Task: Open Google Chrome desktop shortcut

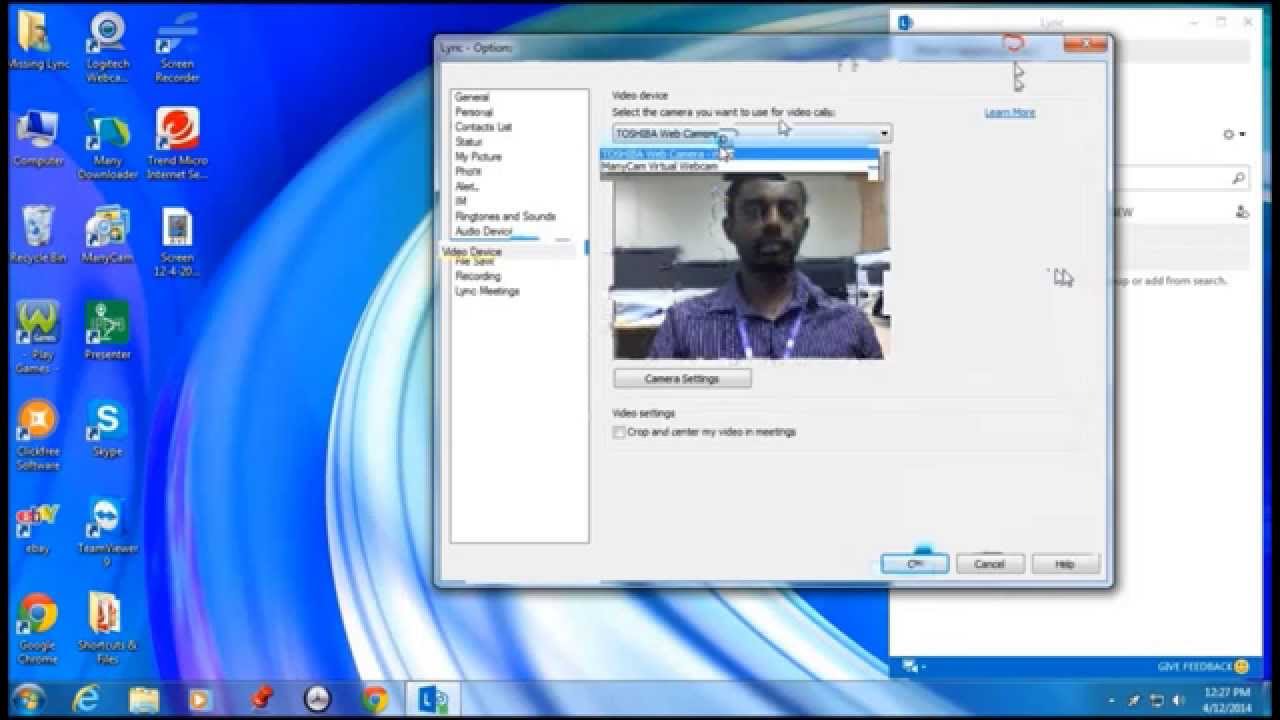Action: [x=38, y=630]
